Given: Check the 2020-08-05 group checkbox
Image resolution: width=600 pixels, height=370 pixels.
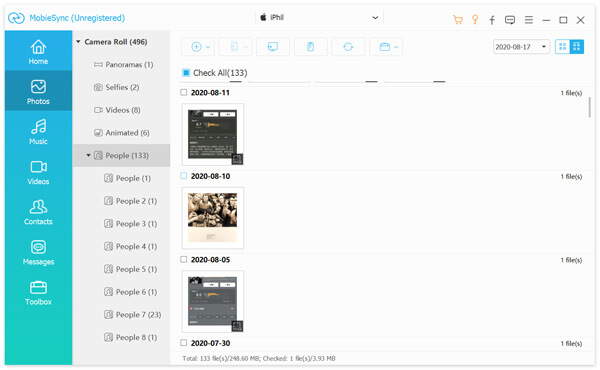Looking at the screenshot, I should click(x=184, y=259).
